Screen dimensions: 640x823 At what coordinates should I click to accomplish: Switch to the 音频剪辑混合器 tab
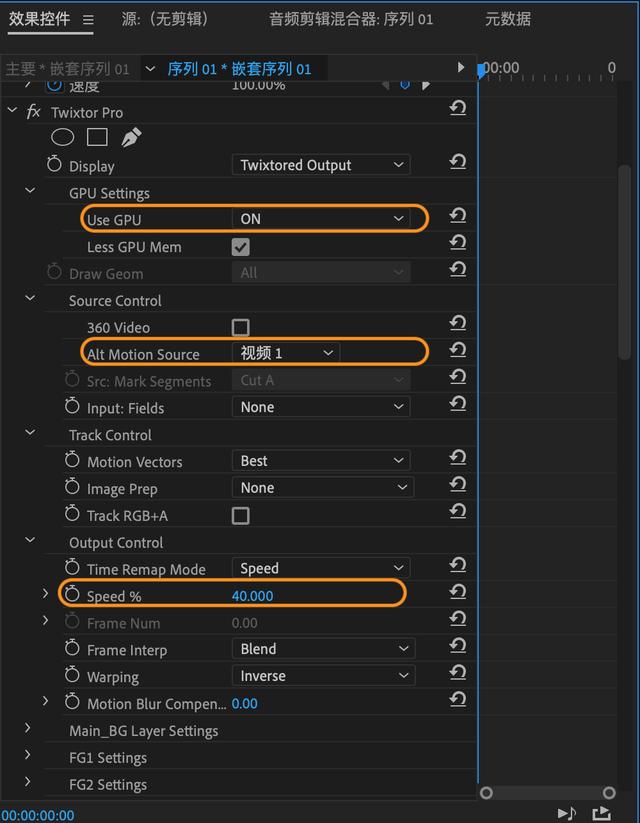tap(351, 19)
